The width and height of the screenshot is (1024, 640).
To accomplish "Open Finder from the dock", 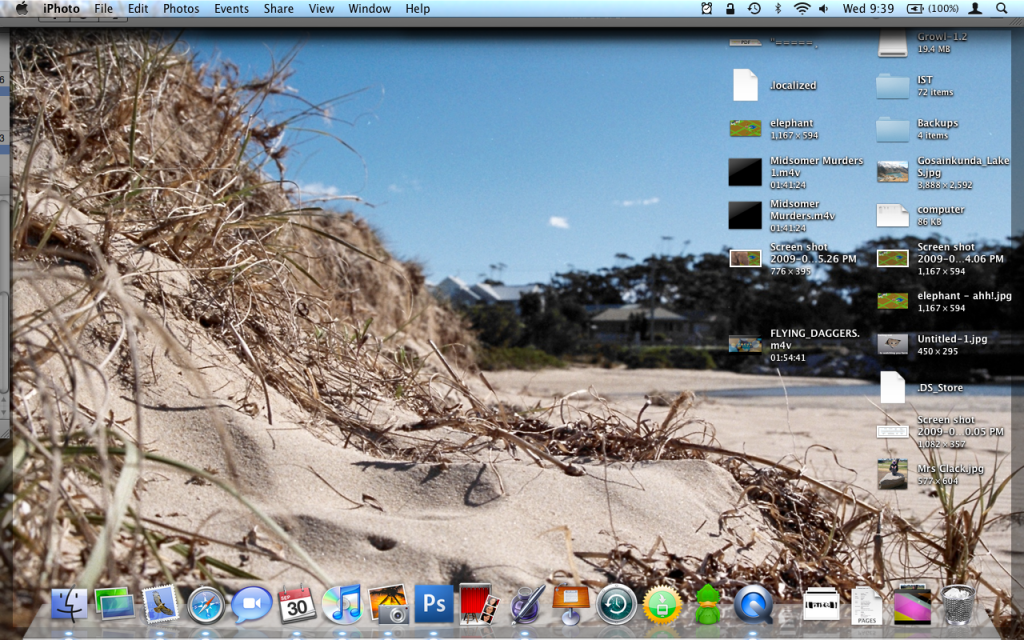I will [69, 604].
